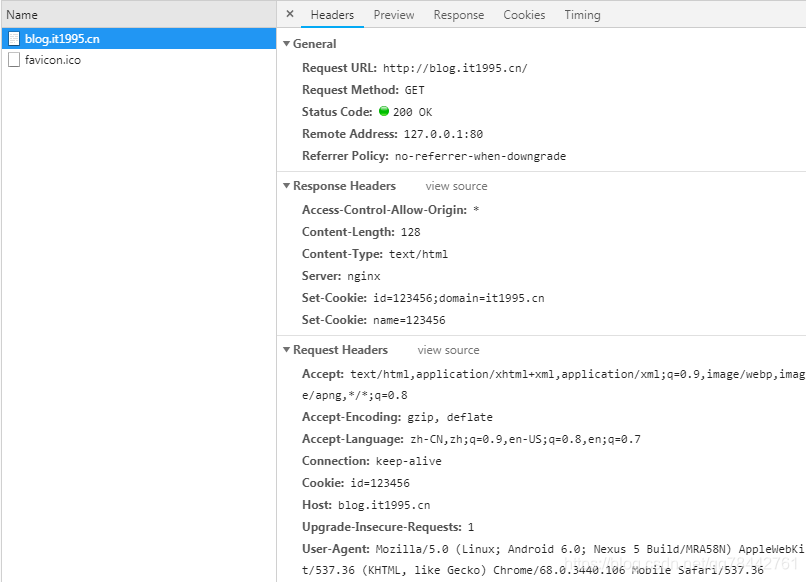Click the Set-Cookie name=123456 value
This screenshot has width=806, height=582.
(409, 320)
